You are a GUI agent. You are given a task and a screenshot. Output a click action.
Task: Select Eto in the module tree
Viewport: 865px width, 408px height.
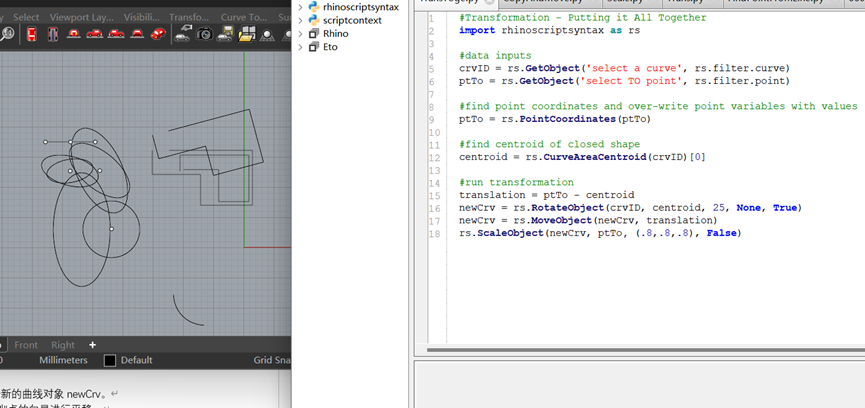[330, 47]
